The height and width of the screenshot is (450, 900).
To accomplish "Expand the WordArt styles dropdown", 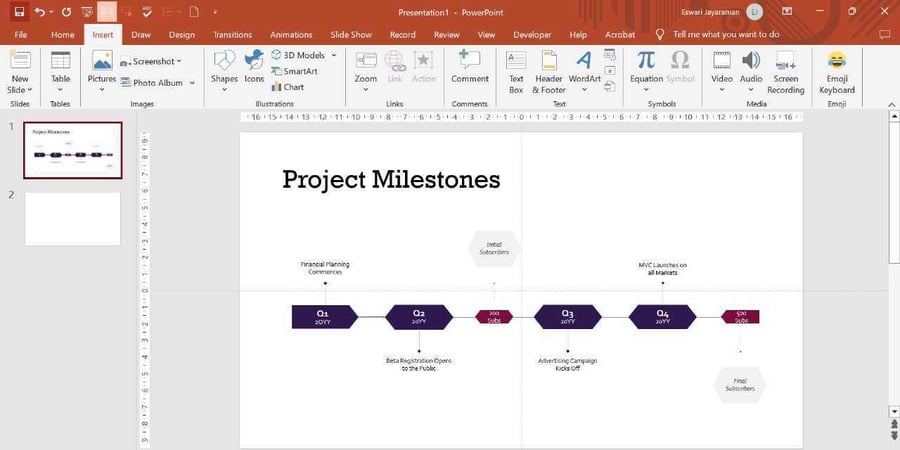I will (584, 90).
